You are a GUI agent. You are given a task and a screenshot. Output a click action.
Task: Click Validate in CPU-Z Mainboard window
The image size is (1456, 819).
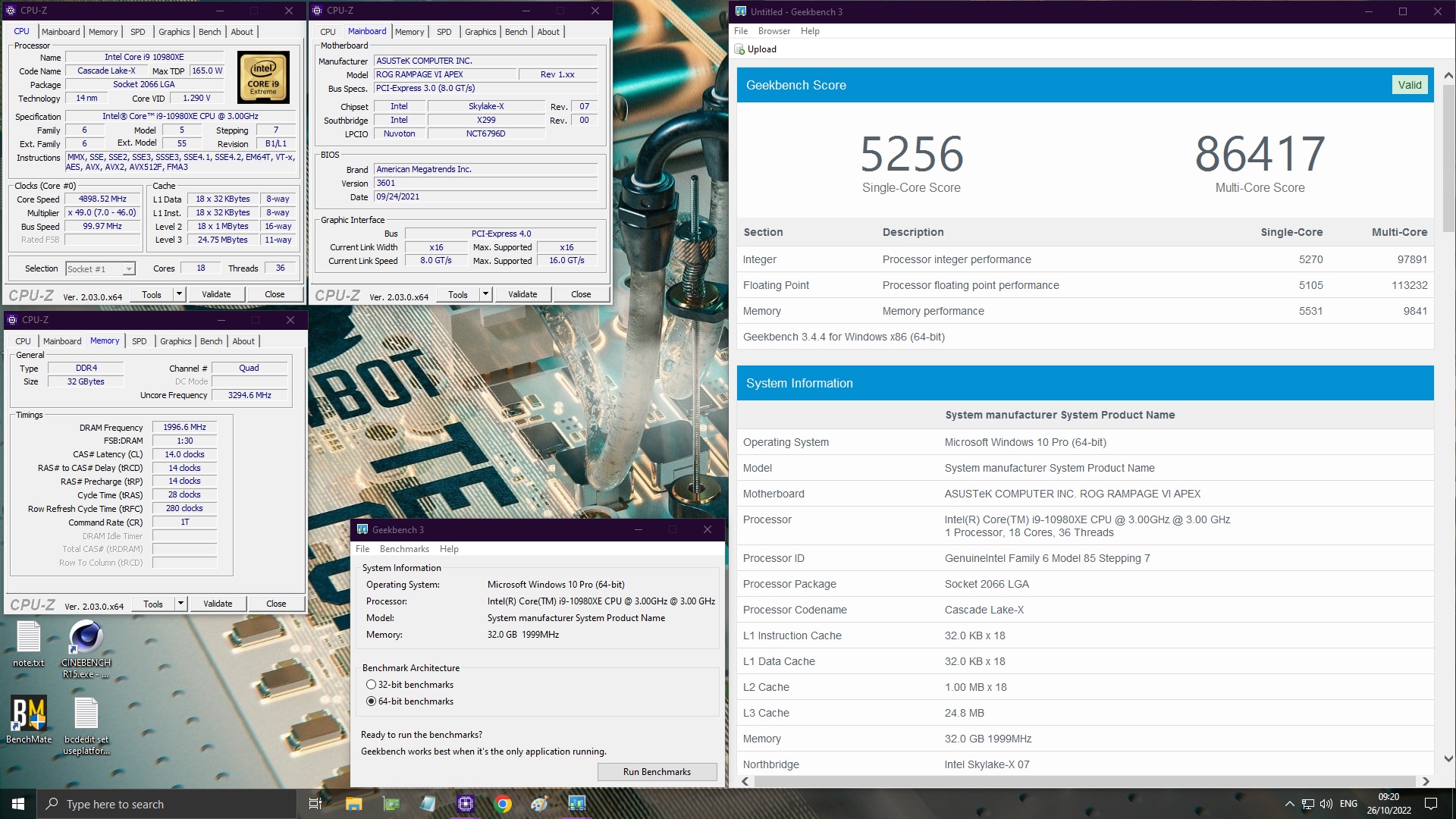[522, 294]
